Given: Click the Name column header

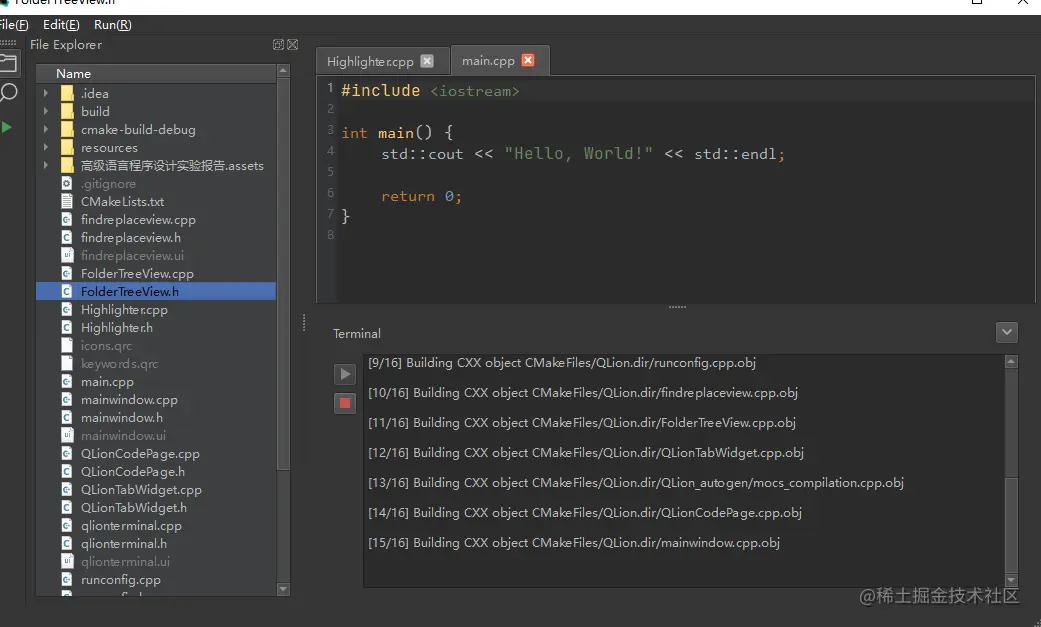Looking at the screenshot, I should 156,74.
